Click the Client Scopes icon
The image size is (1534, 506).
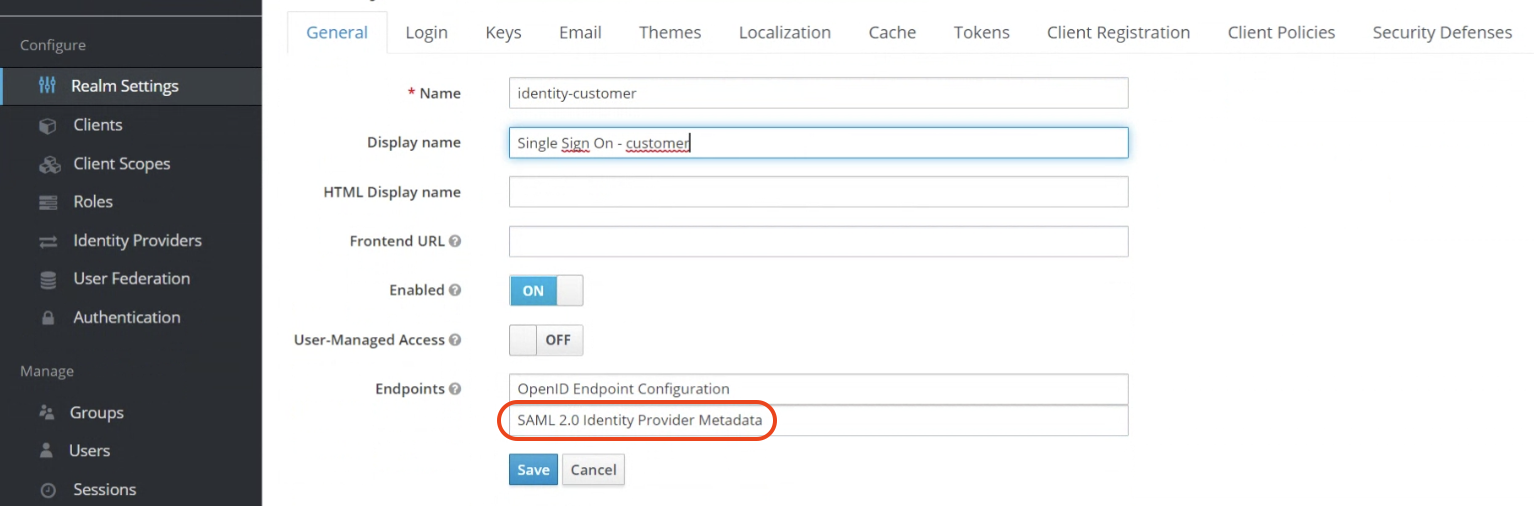point(49,164)
